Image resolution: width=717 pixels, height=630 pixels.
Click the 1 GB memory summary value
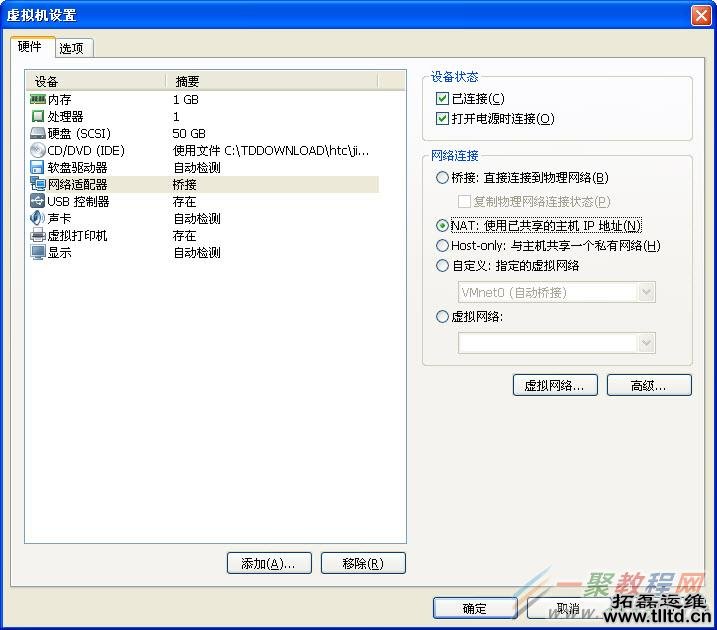pos(186,99)
